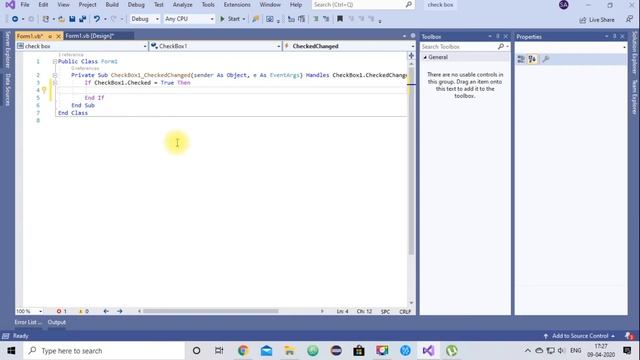Screen dimensions: 640x360
Task: Open the Any CPU platform dropdown
Action: (189, 19)
